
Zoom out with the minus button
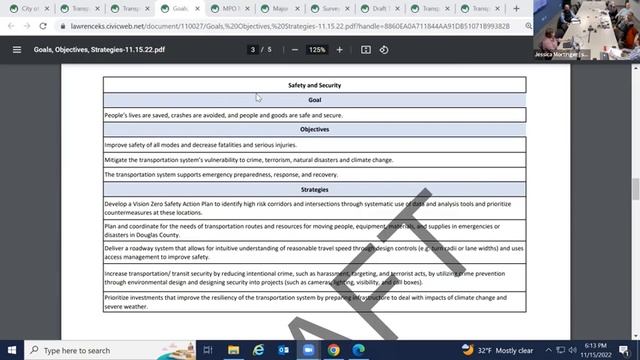(295, 50)
